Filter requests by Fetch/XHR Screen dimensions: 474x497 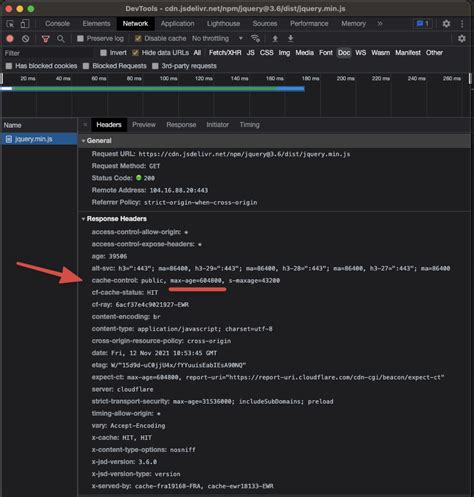pyautogui.click(x=225, y=53)
